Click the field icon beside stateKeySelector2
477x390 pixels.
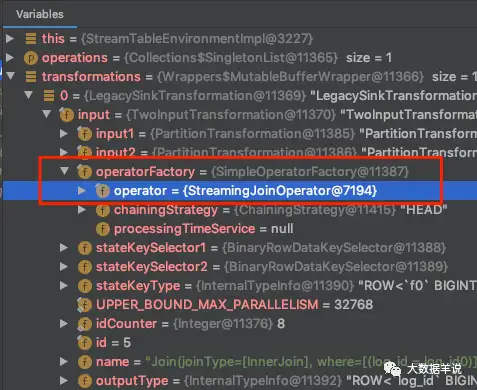pyautogui.click(x=84, y=267)
